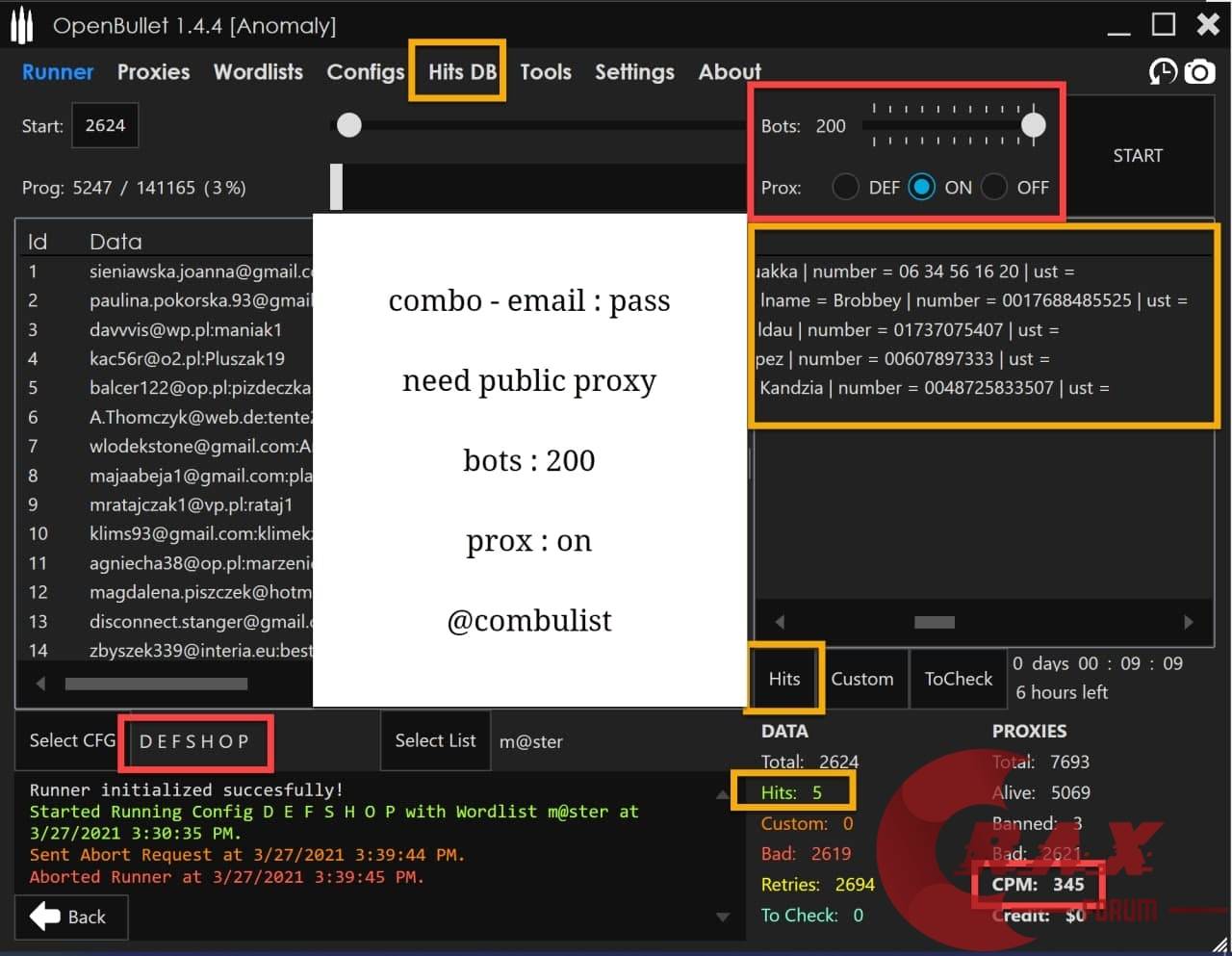This screenshot has height=956, width=1232.
Task: Click the Start position slider handle
Action: (349, 125)
